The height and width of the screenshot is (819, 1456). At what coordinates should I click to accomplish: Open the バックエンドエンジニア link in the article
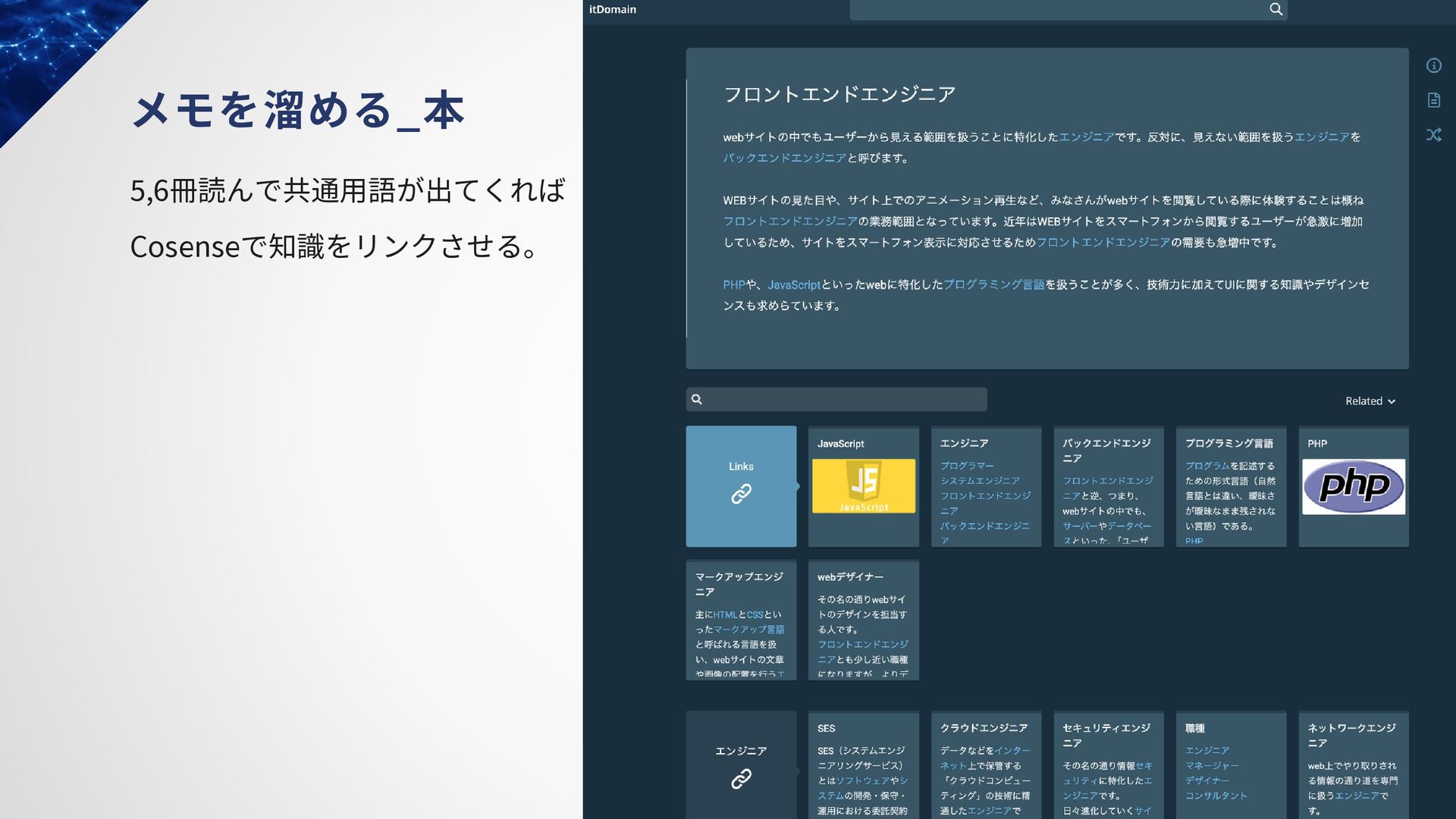(784, 158)
